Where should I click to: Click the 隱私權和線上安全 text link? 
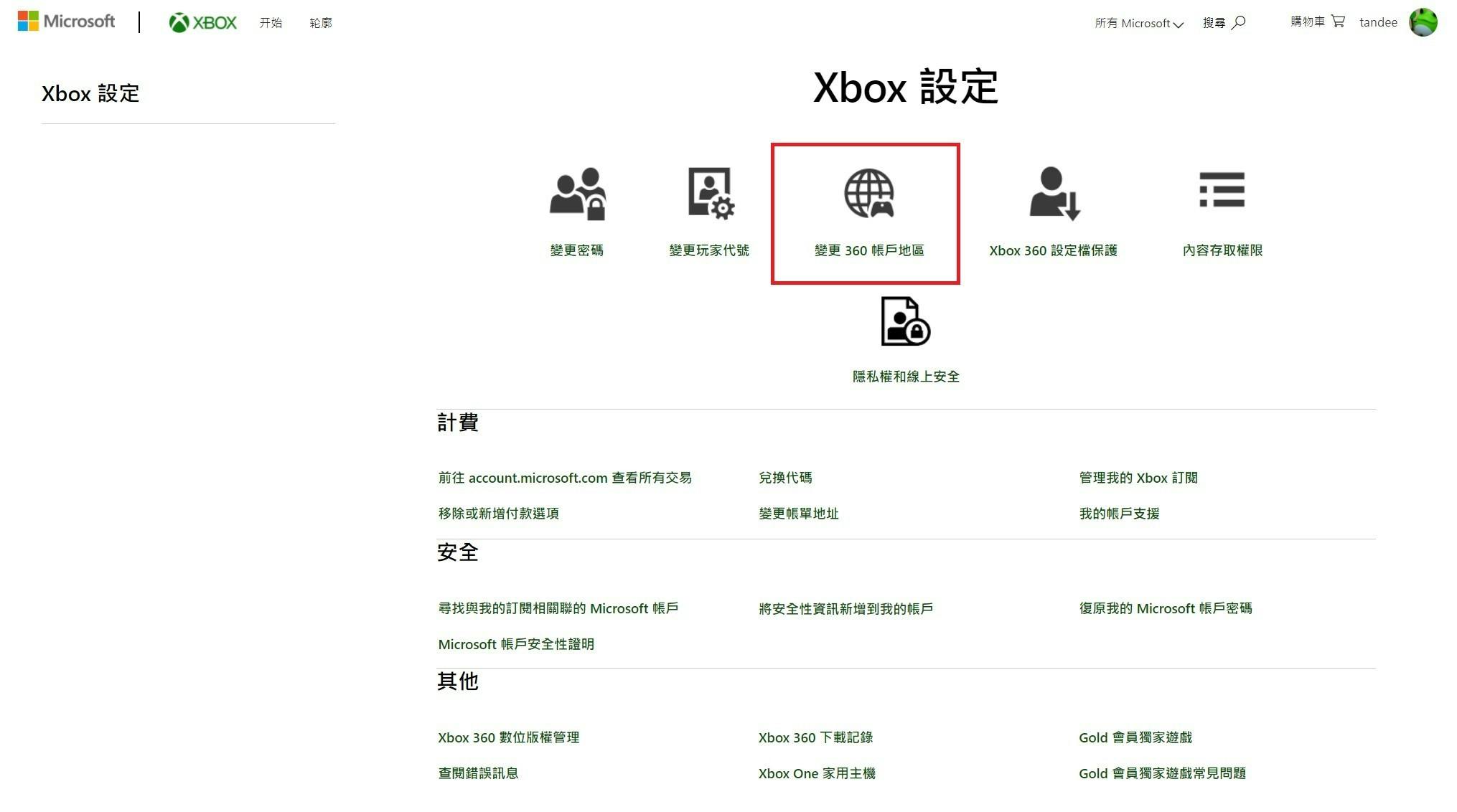tap(906, 377)
